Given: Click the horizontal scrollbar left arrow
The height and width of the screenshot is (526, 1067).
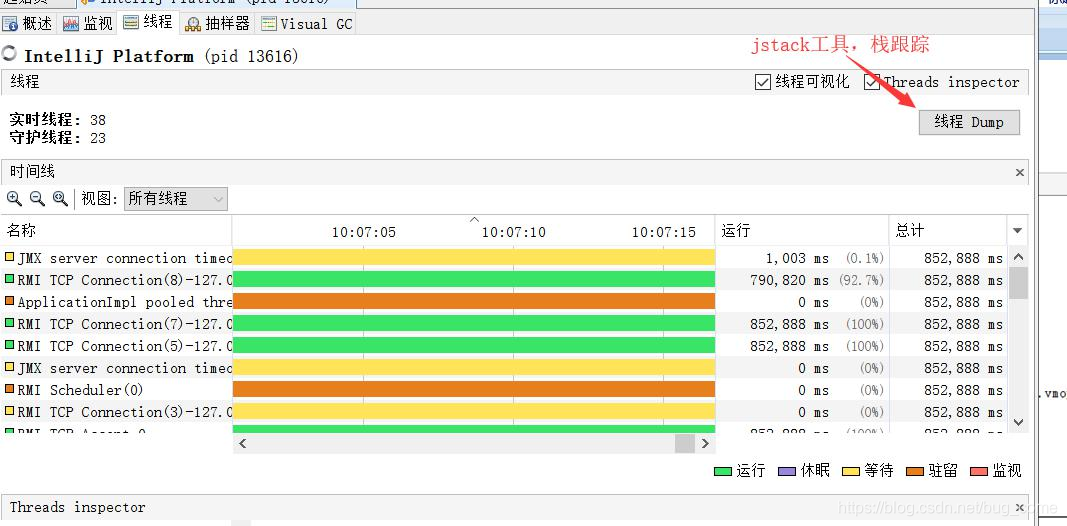Looking at the screenshot, I should [242, 444].
